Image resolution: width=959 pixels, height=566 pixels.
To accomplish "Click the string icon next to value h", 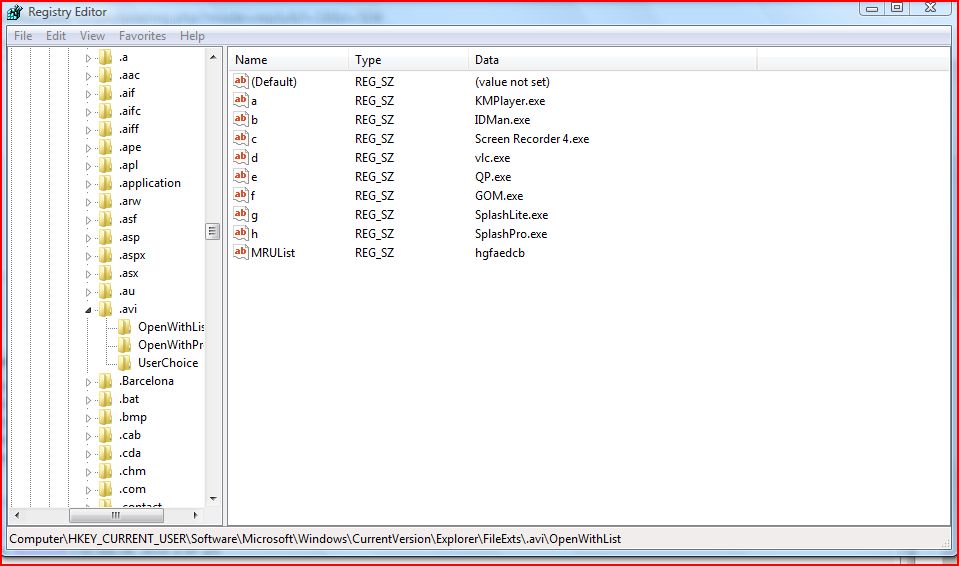I will pyautogui.click(x=240, y=233).
